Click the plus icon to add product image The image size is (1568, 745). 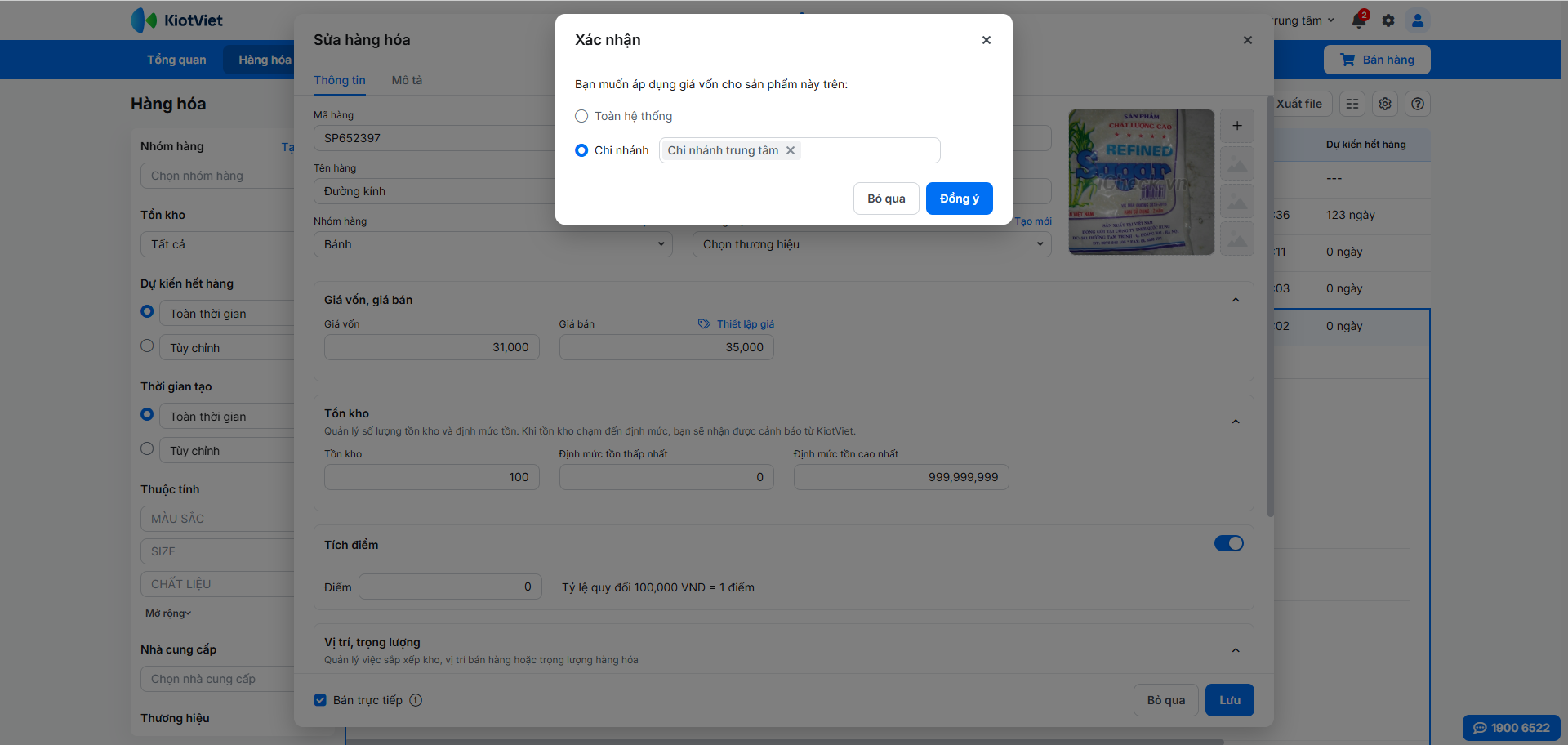point(1237,126)
